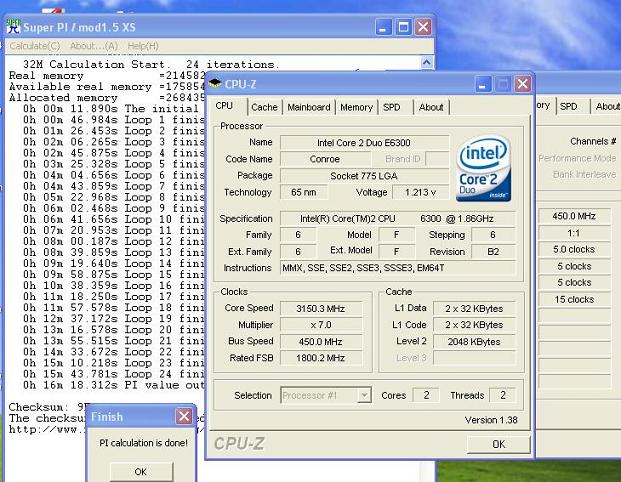Minimize the Super PI window
Screen dimensions: 621x482
click(383, 27)
